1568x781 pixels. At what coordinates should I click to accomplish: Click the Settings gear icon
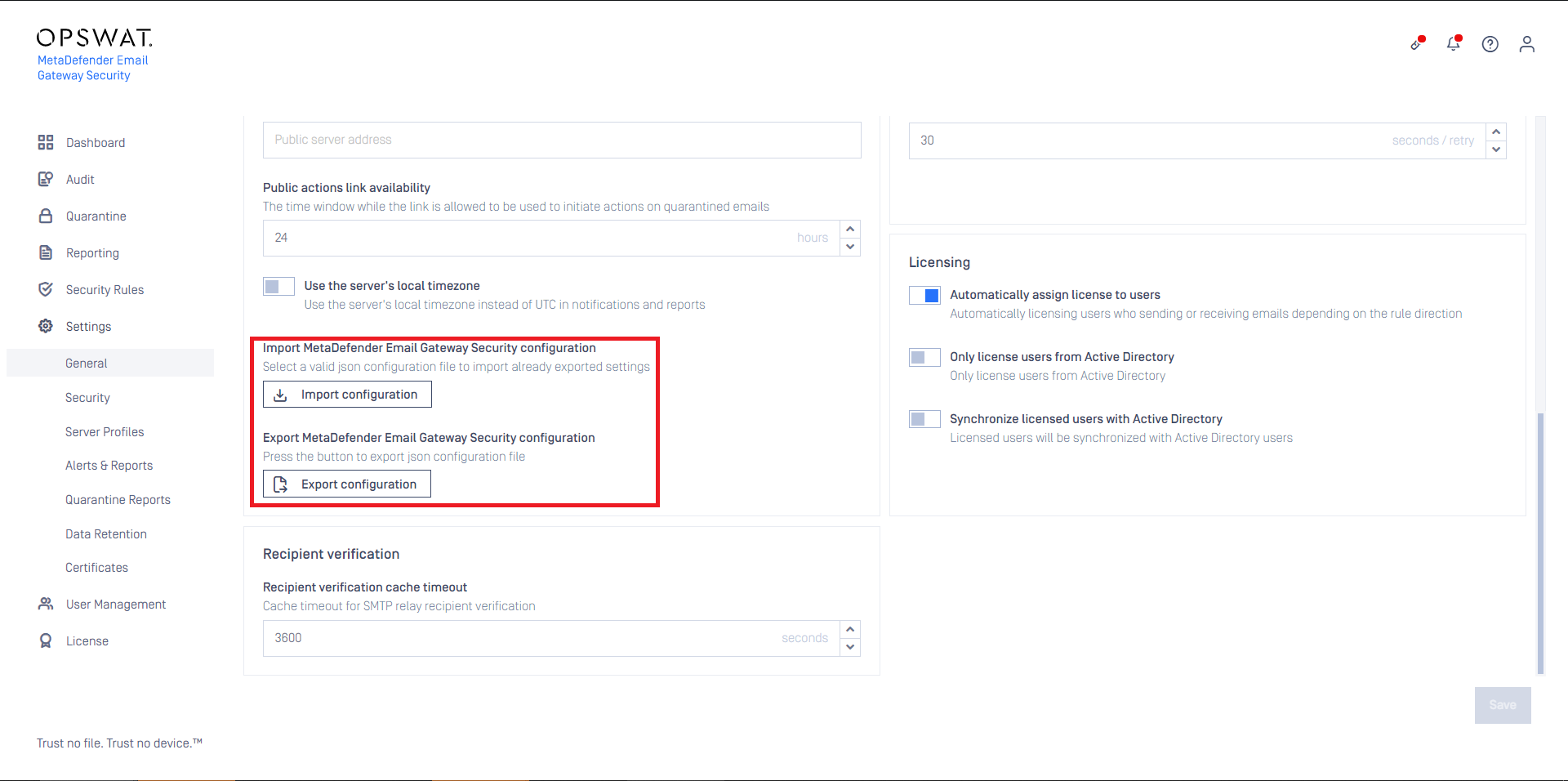point(46,326)
